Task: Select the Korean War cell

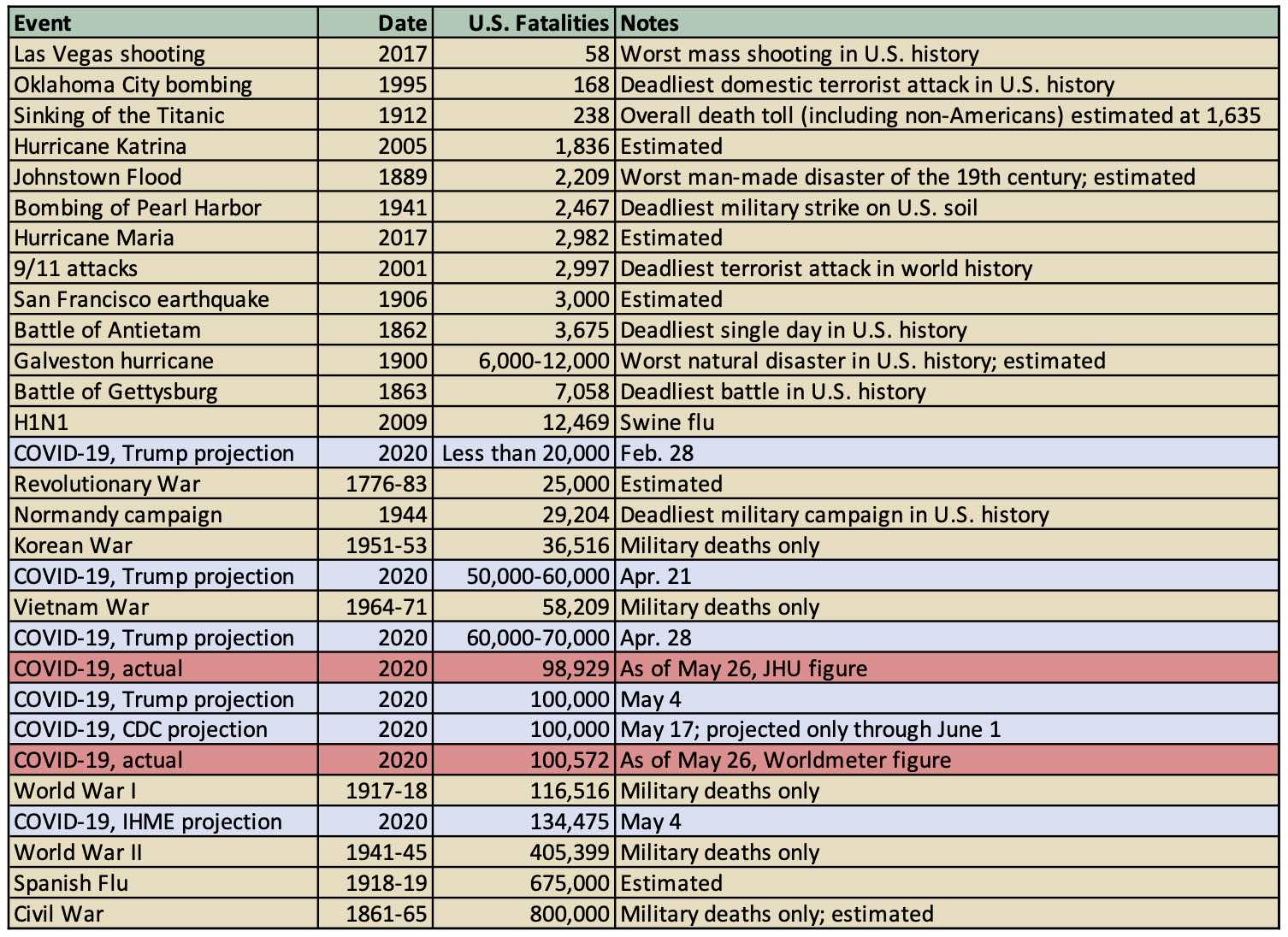Action: pos(163,545)
